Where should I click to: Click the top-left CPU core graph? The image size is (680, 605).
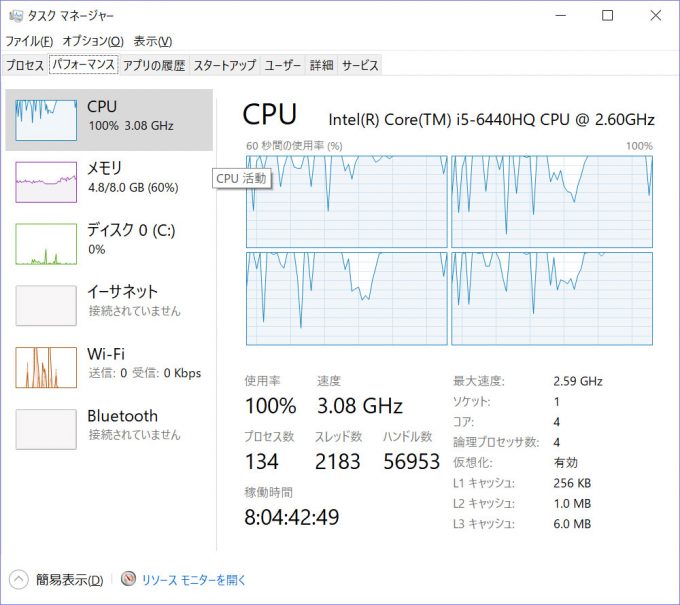pos(346,200)
